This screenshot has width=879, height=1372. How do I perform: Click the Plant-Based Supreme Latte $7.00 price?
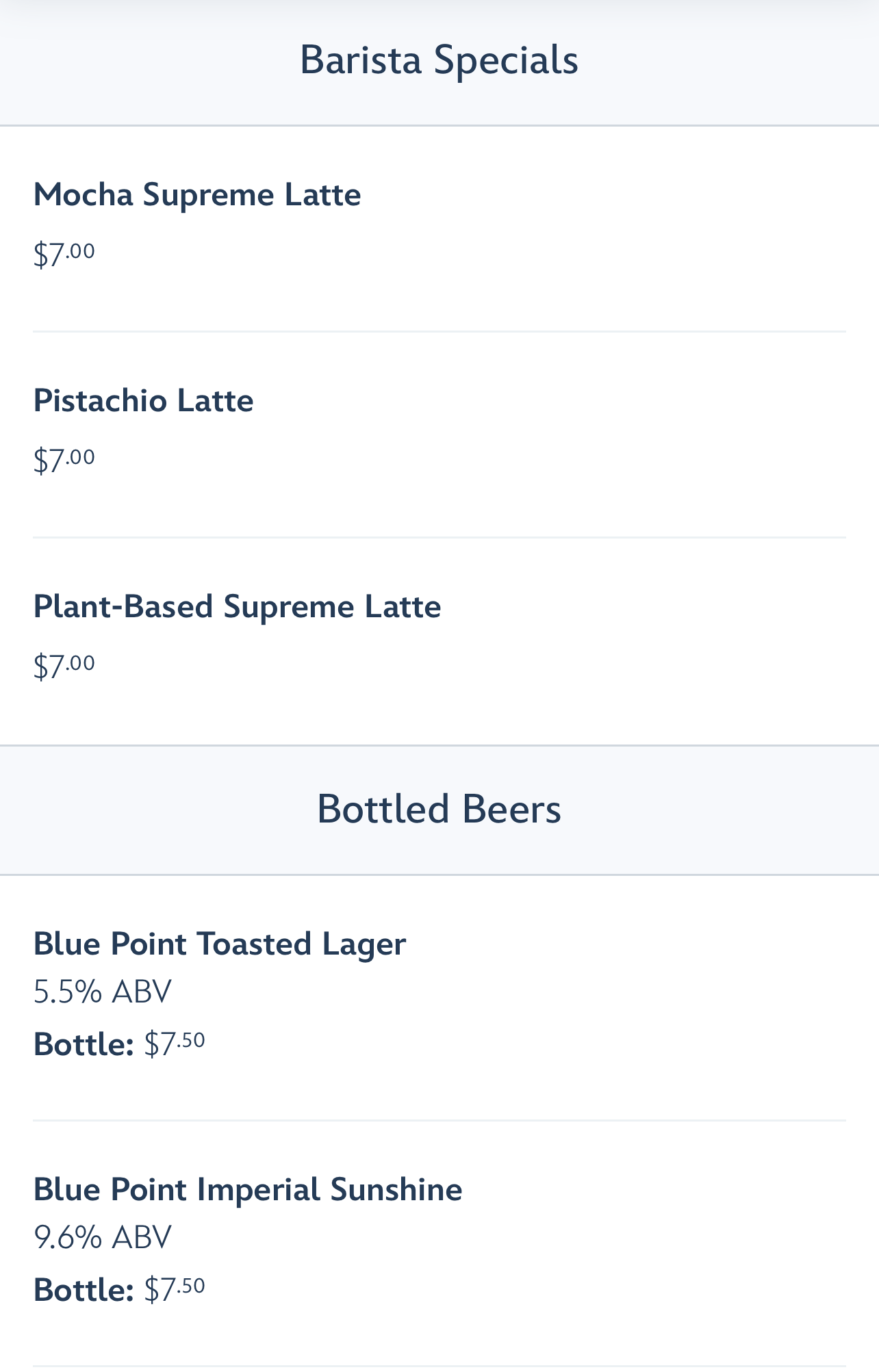[x=64, y=666]
